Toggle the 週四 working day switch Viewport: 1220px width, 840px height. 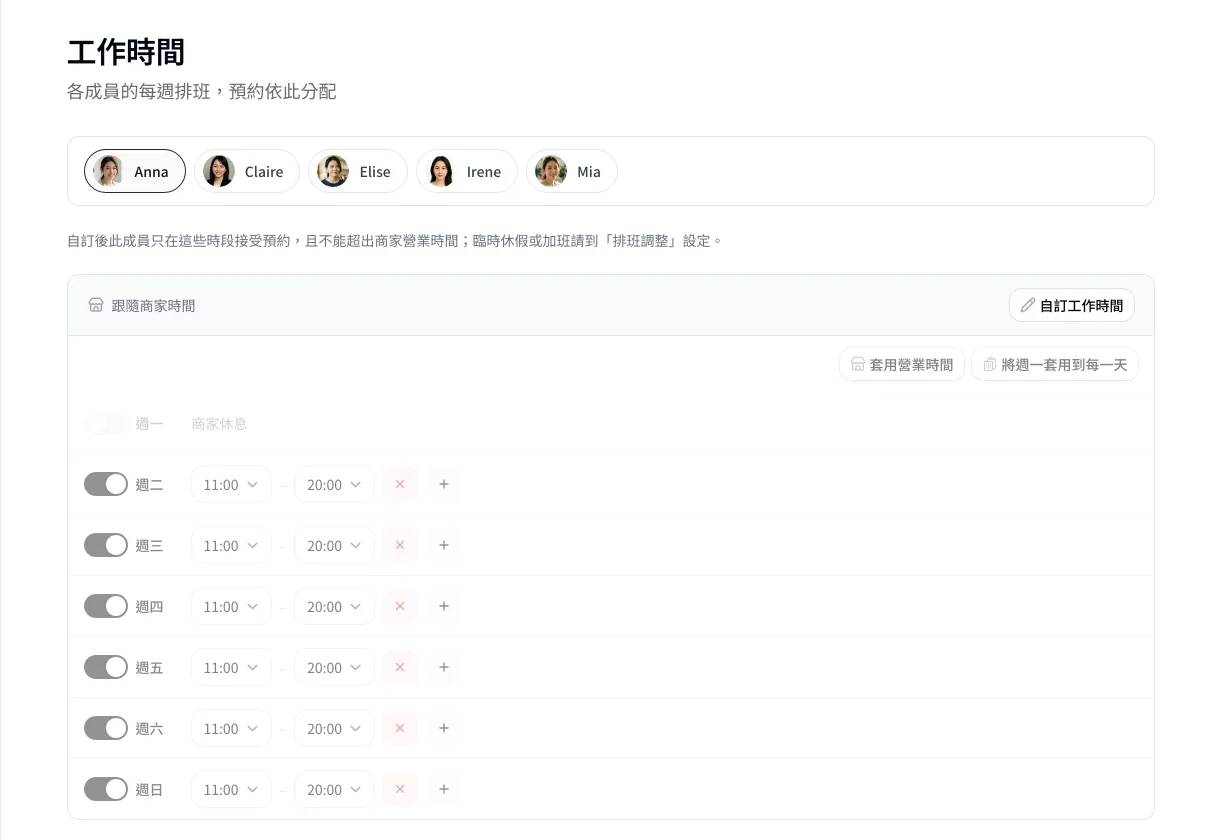pyautogui.click(x=106, y=606)
